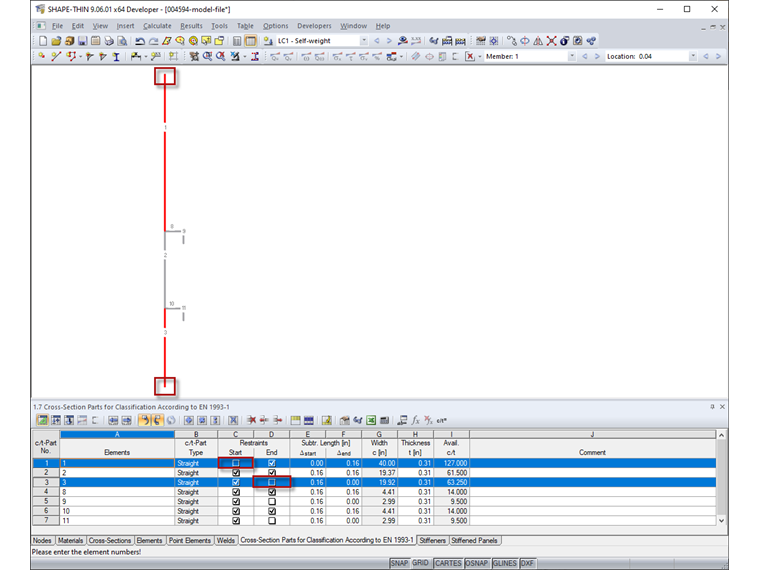Click the fx formula icon in the table toolbar
This screenshot has width=760, height=570.
pos(415,420)
